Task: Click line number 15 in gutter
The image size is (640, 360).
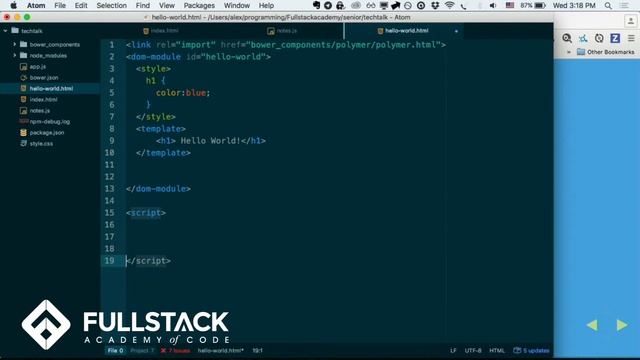Action: (109, 213)
